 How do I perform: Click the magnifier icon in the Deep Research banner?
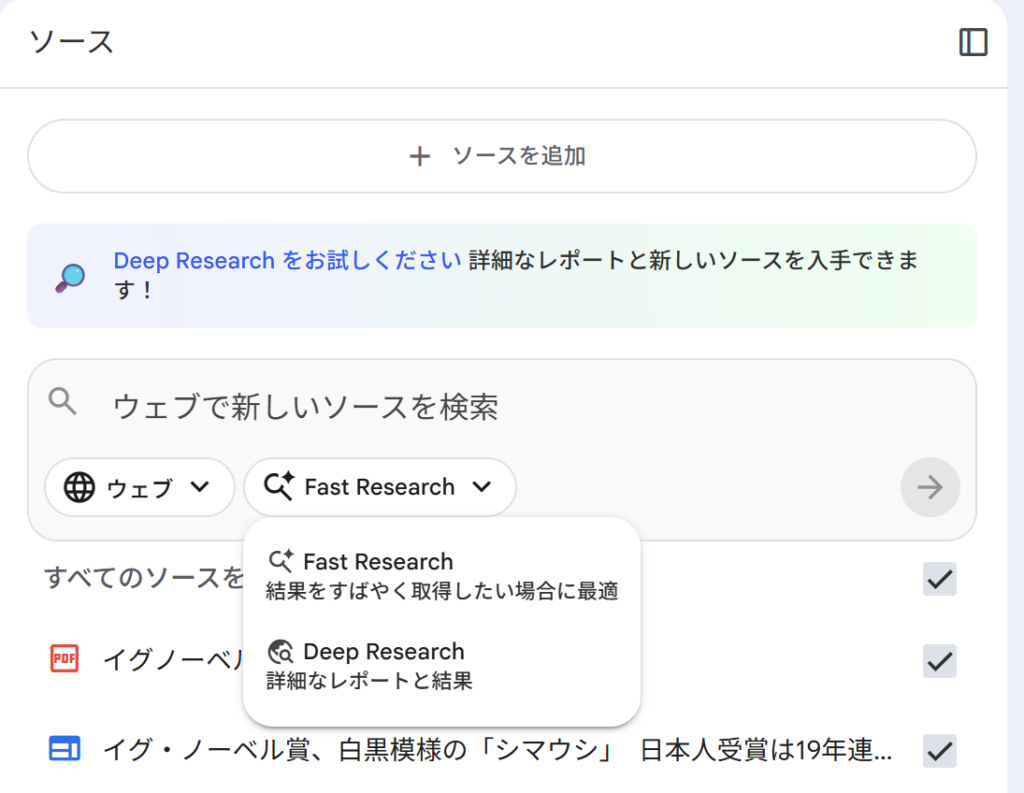[x=70, y=277]
